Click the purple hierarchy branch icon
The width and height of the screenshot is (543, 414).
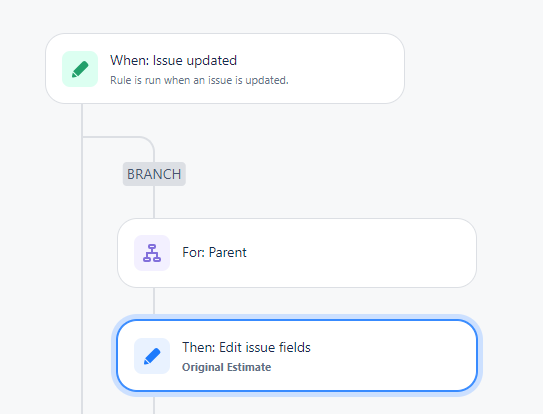[152, 253]
